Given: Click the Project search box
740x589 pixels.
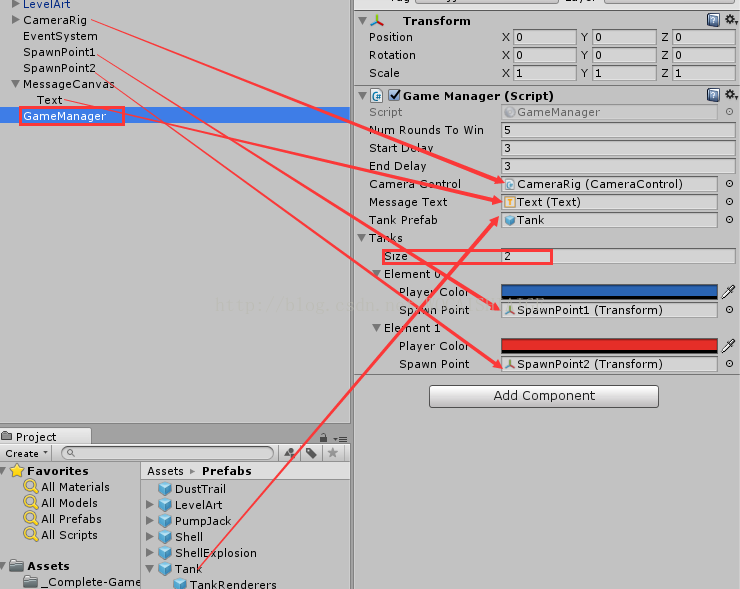Looking at the screenshot, I should [168, 453].
